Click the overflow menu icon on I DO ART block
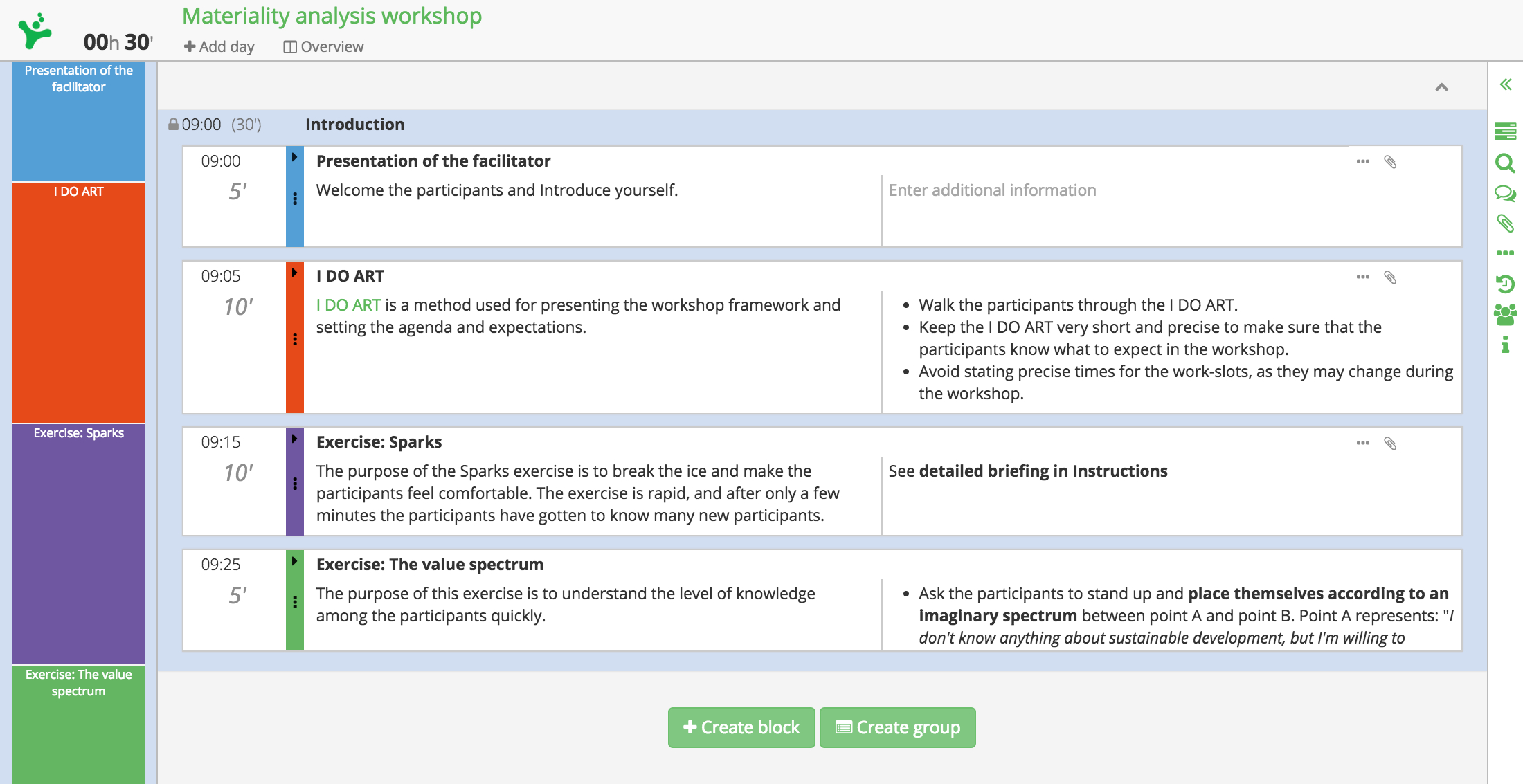 click(x=1363, y=276)
